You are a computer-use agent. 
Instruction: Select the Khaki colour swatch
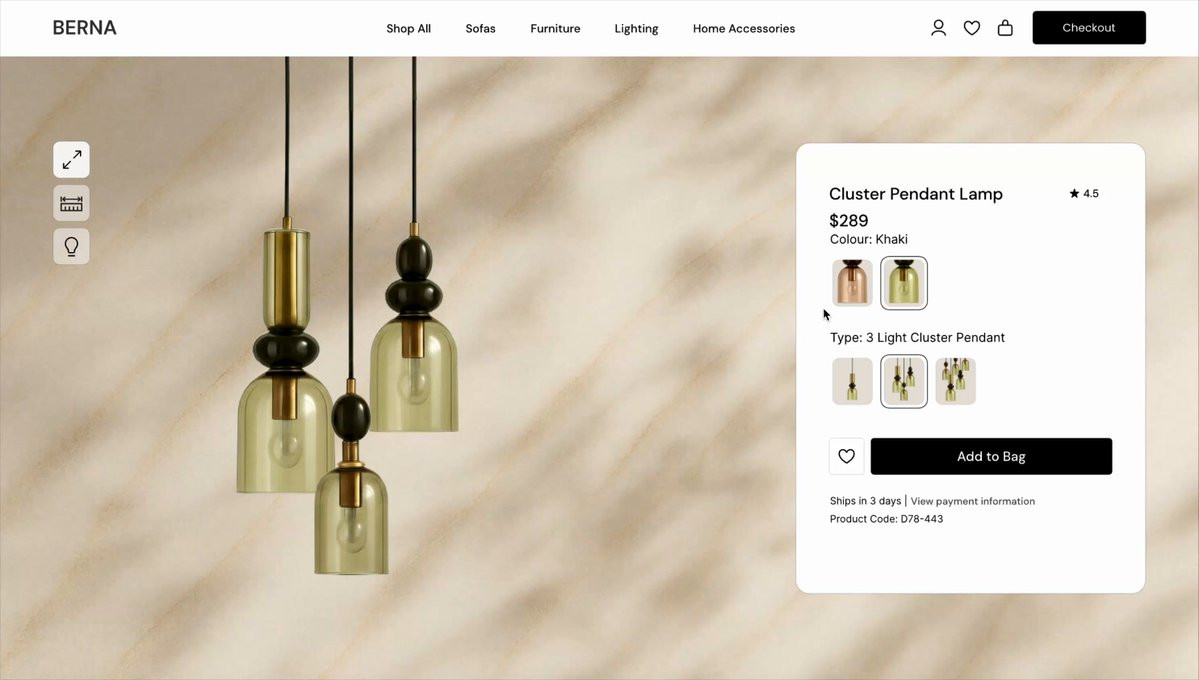(x=904, y=283)
